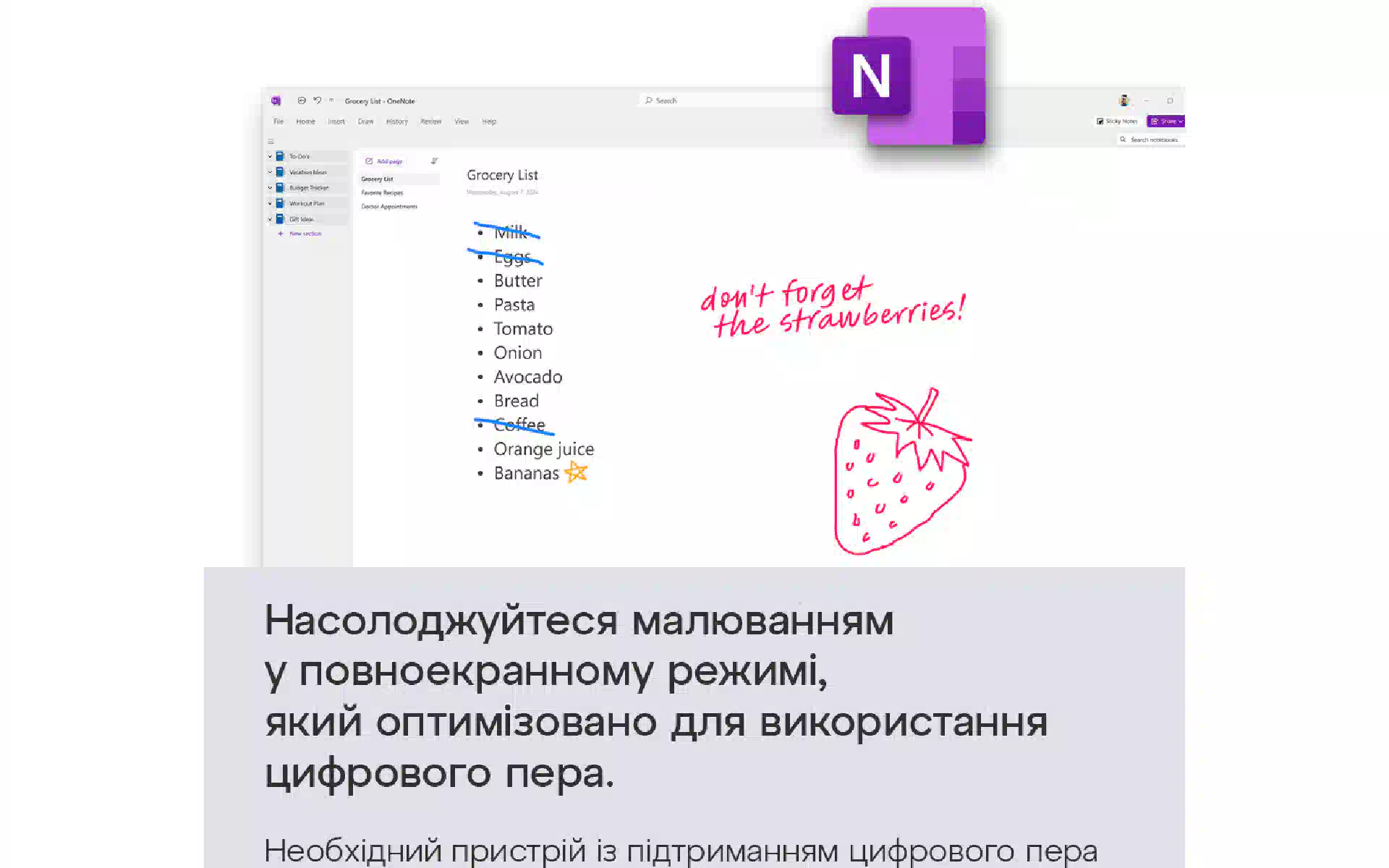The image size is (1389, 868).
Task: Click the Undo arrow icon
Action: point(317,101)
